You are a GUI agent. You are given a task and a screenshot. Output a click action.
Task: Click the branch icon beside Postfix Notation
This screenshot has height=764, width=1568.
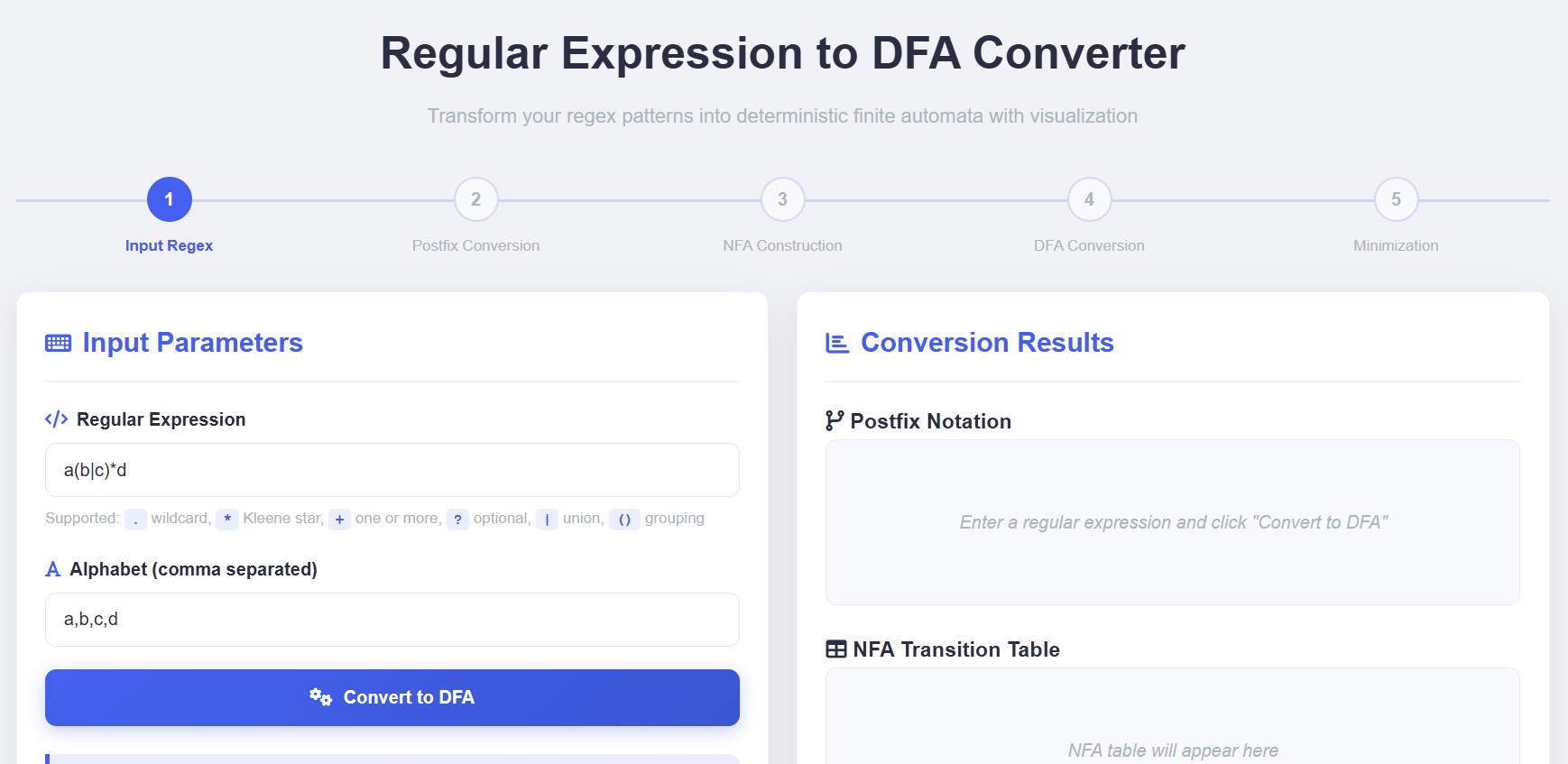(835, 420)
